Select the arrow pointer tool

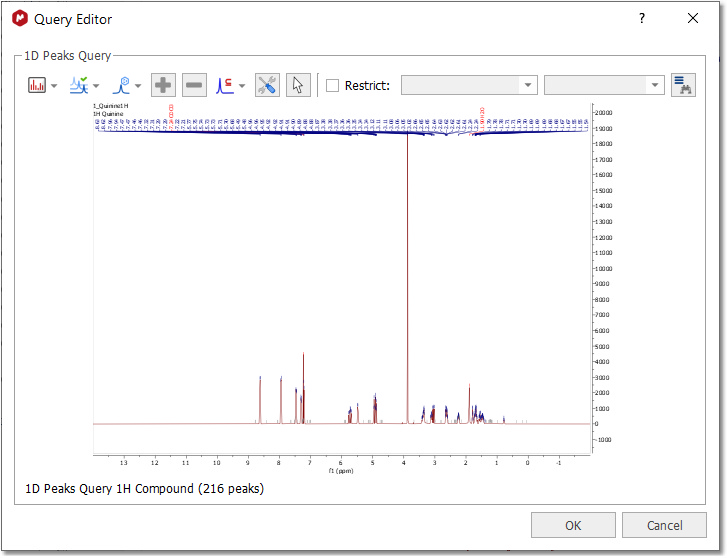coord(298,85)
